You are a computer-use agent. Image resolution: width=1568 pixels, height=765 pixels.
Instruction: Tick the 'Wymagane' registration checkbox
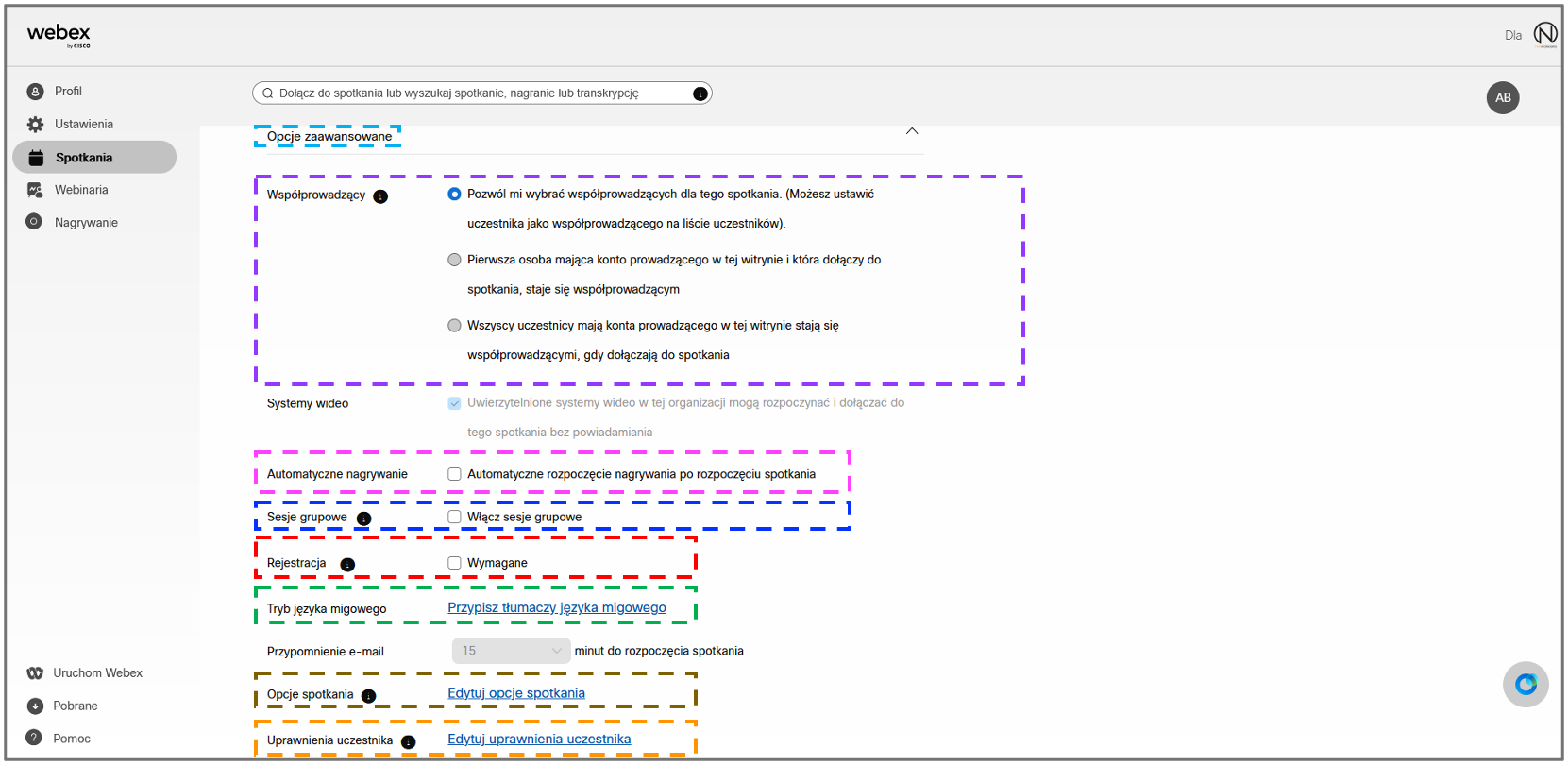point(454,563)
